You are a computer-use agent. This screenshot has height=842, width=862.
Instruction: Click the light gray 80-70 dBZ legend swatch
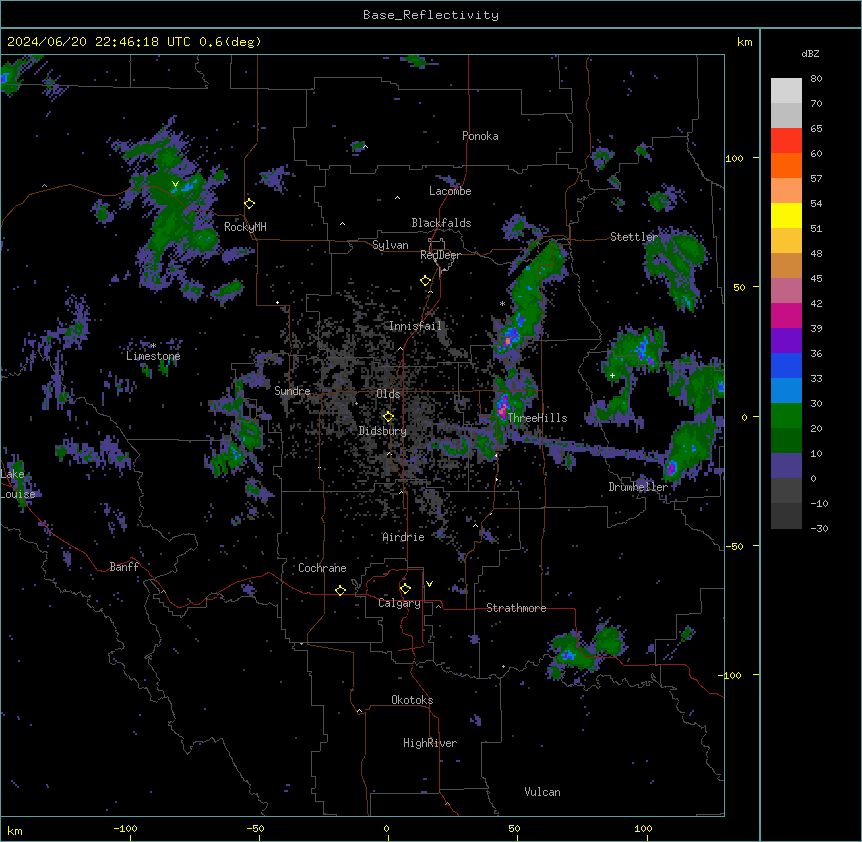tap(786, 91)
